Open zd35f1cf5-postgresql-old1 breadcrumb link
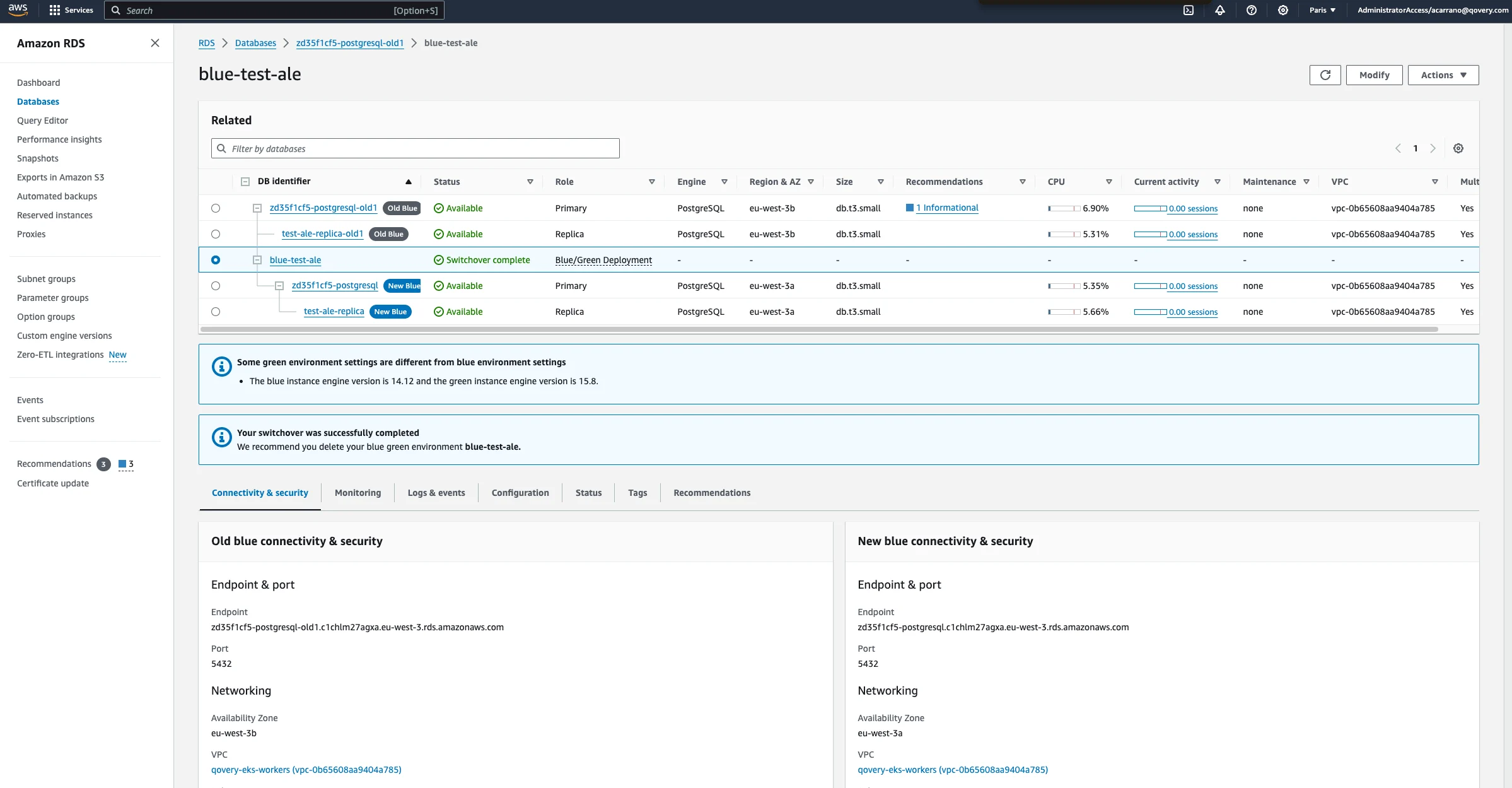Screen dimensions: 1512x788 click(x=350, y=43)
